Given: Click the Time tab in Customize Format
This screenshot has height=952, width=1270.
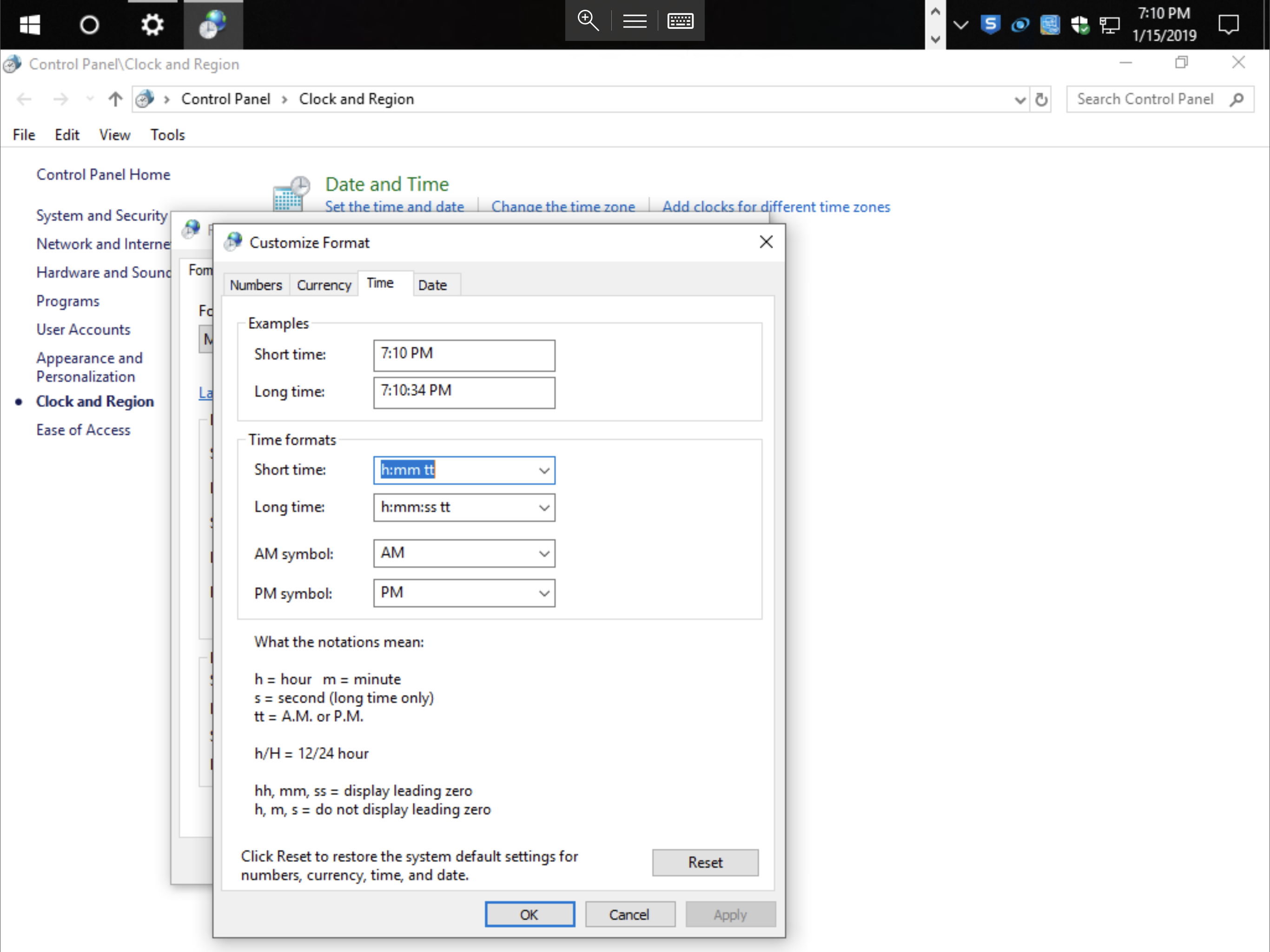Looking at the screenshot, I should click(382, 285).
